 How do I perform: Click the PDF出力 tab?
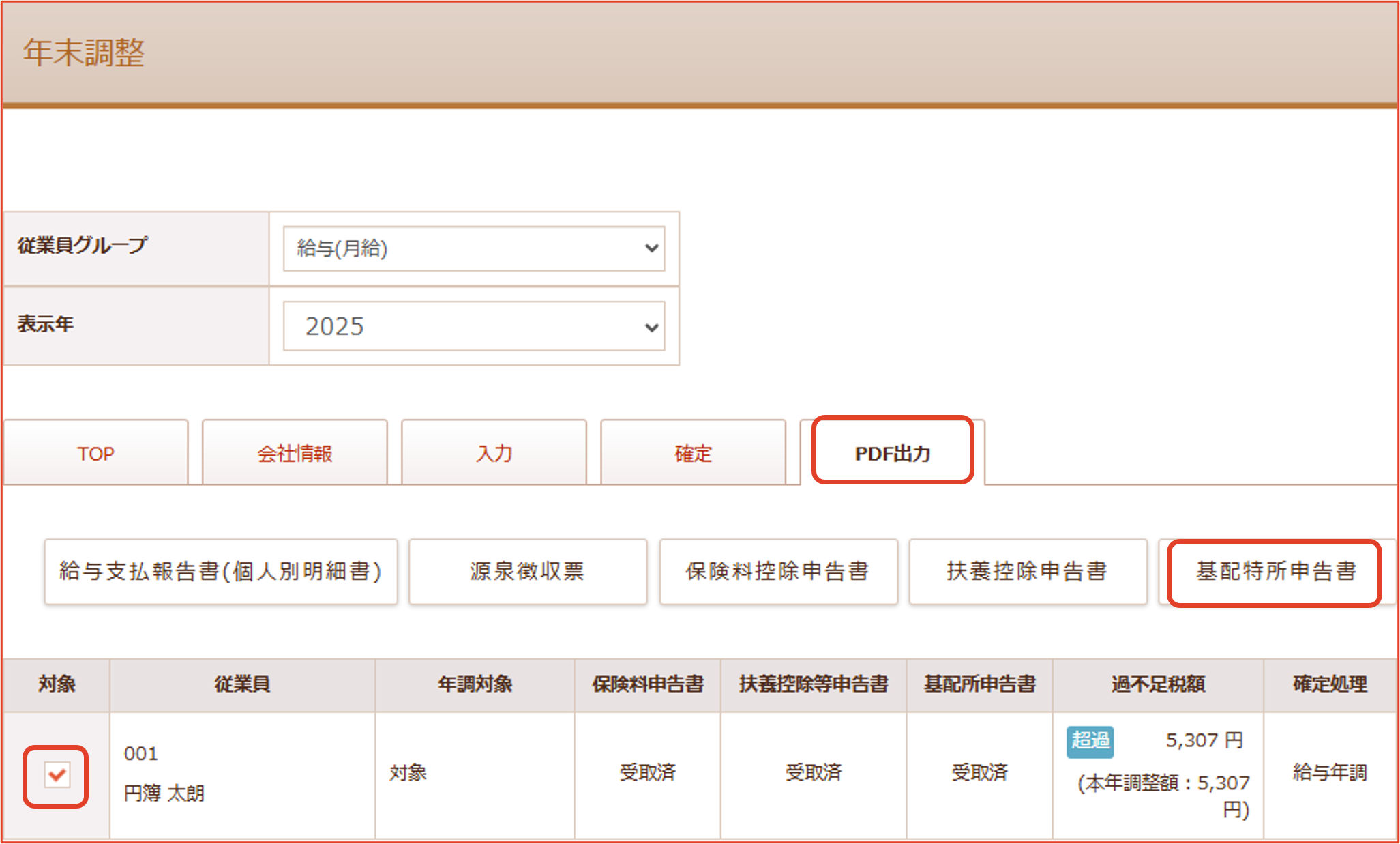pos(892,453)
